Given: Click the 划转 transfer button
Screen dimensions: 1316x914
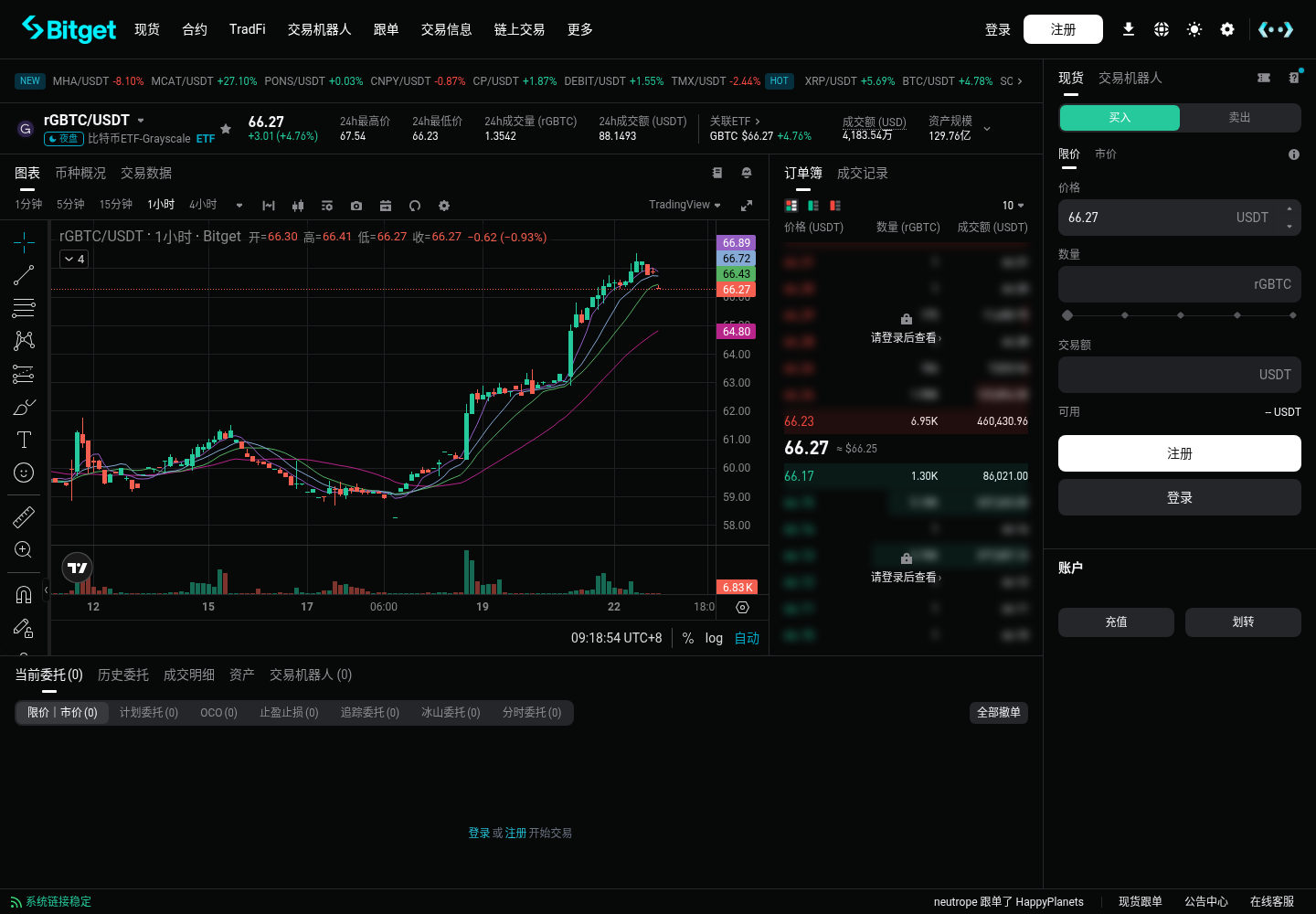Looking at the screenshot, I should 1243,622.
